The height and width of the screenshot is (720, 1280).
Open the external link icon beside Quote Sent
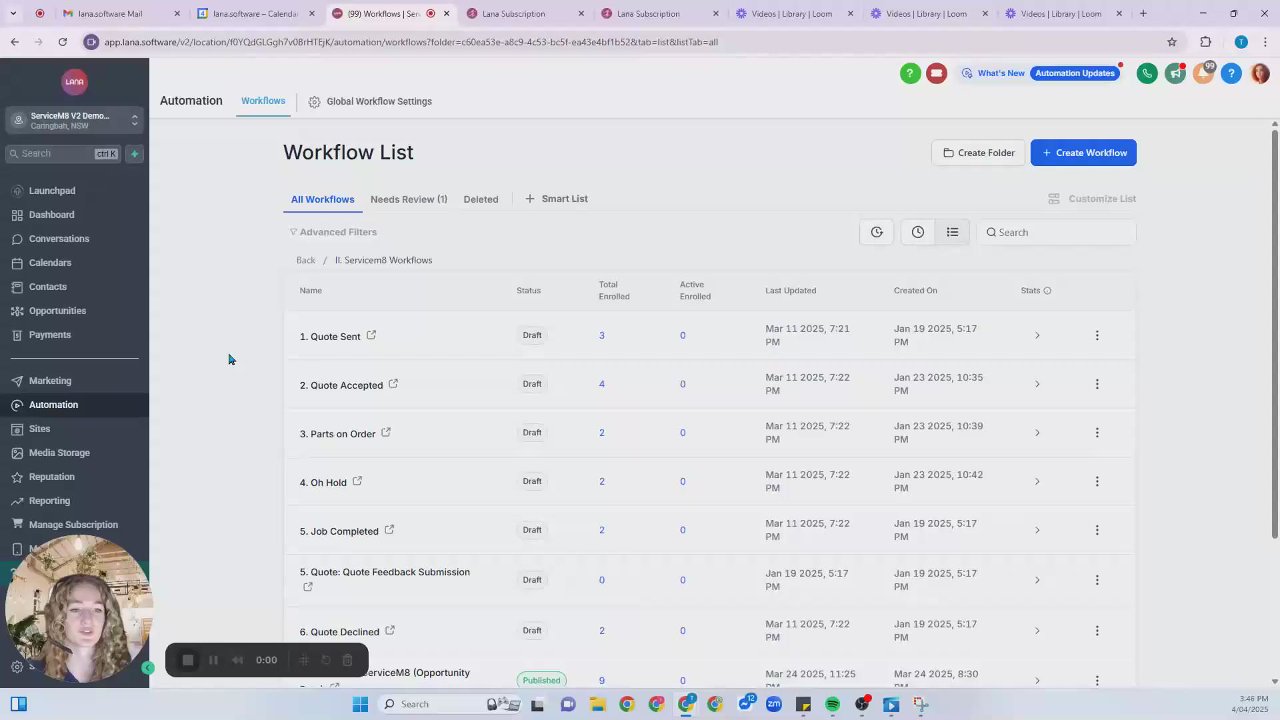pyautogui.click(x=371, y=335)
